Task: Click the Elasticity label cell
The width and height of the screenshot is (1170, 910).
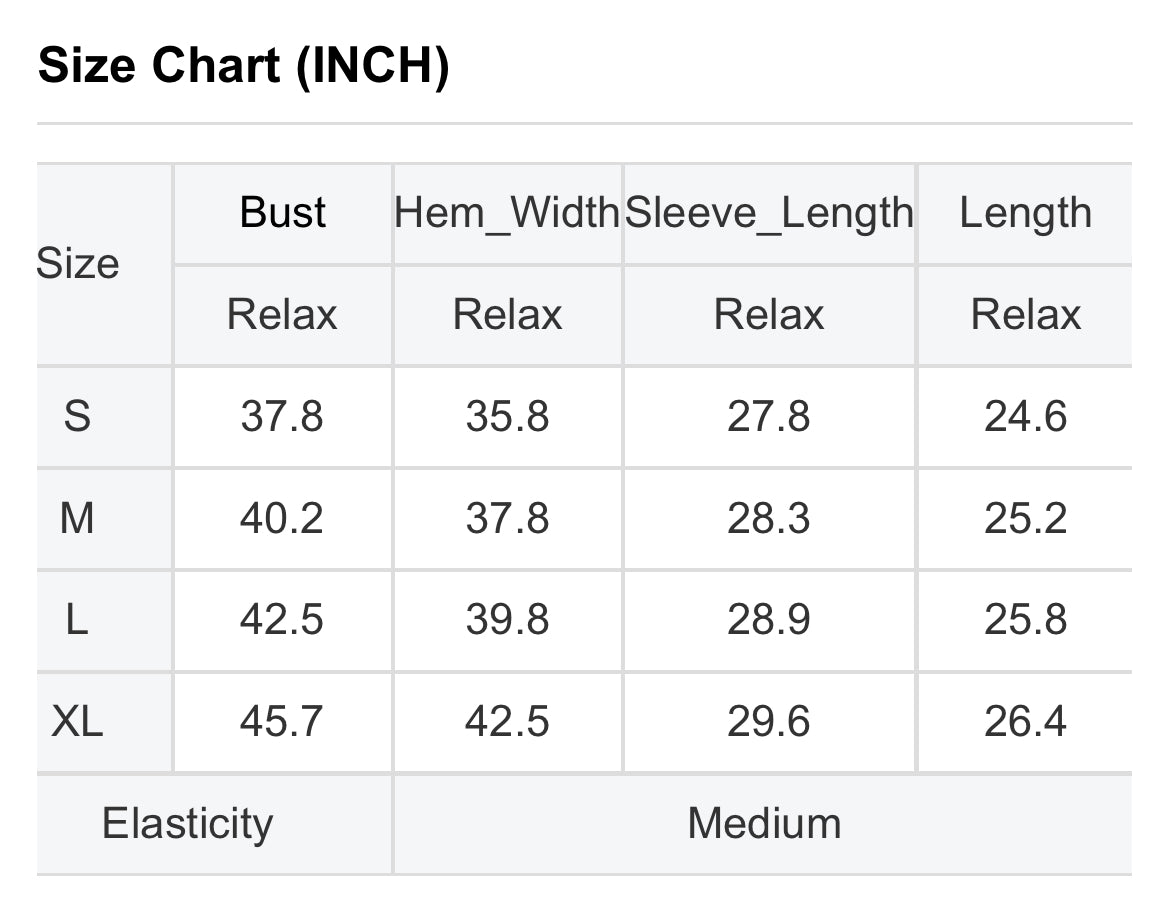Action: [x=187, y=824]
